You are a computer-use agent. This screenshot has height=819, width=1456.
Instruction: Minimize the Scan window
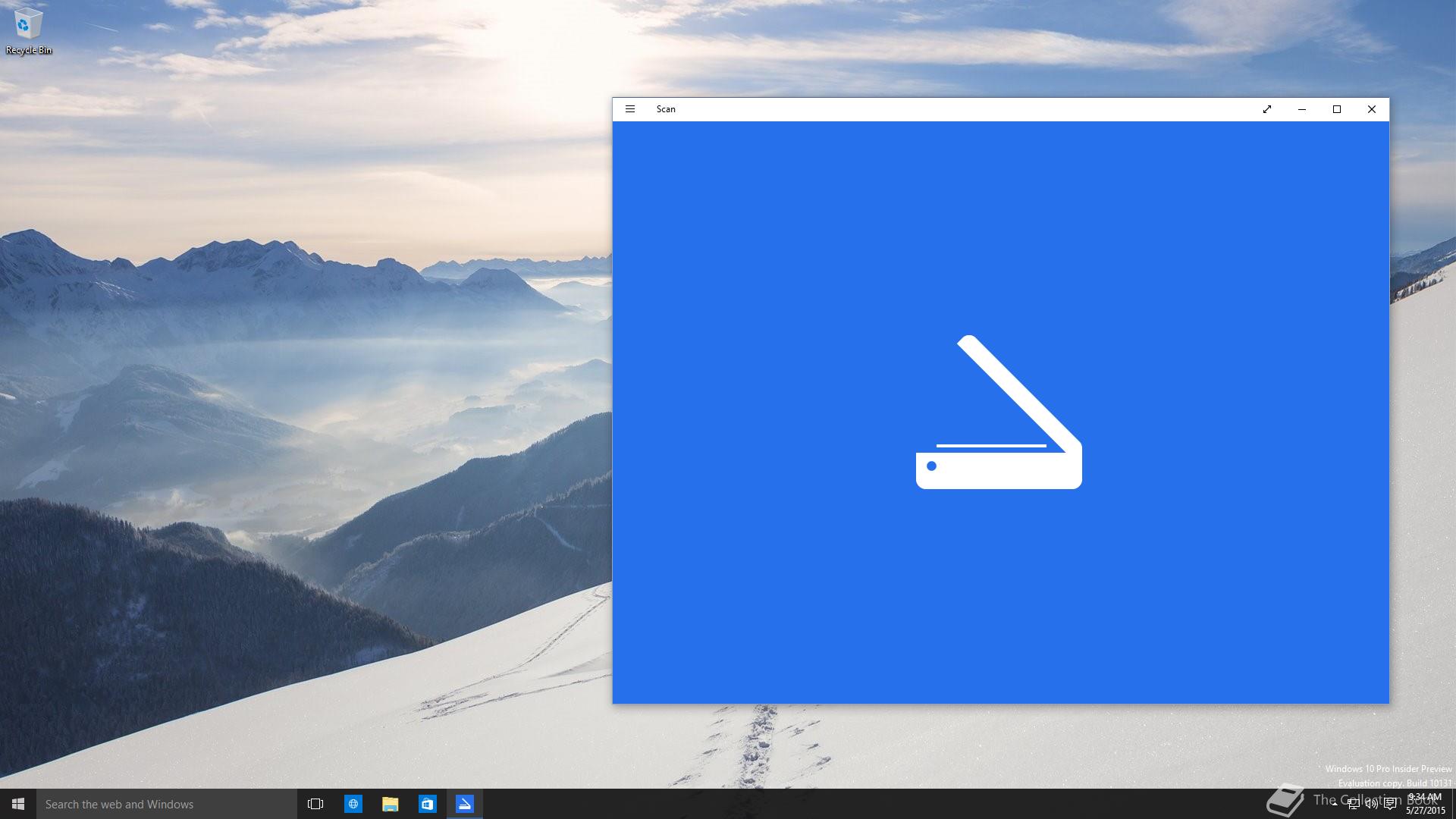click(1302, 109)
